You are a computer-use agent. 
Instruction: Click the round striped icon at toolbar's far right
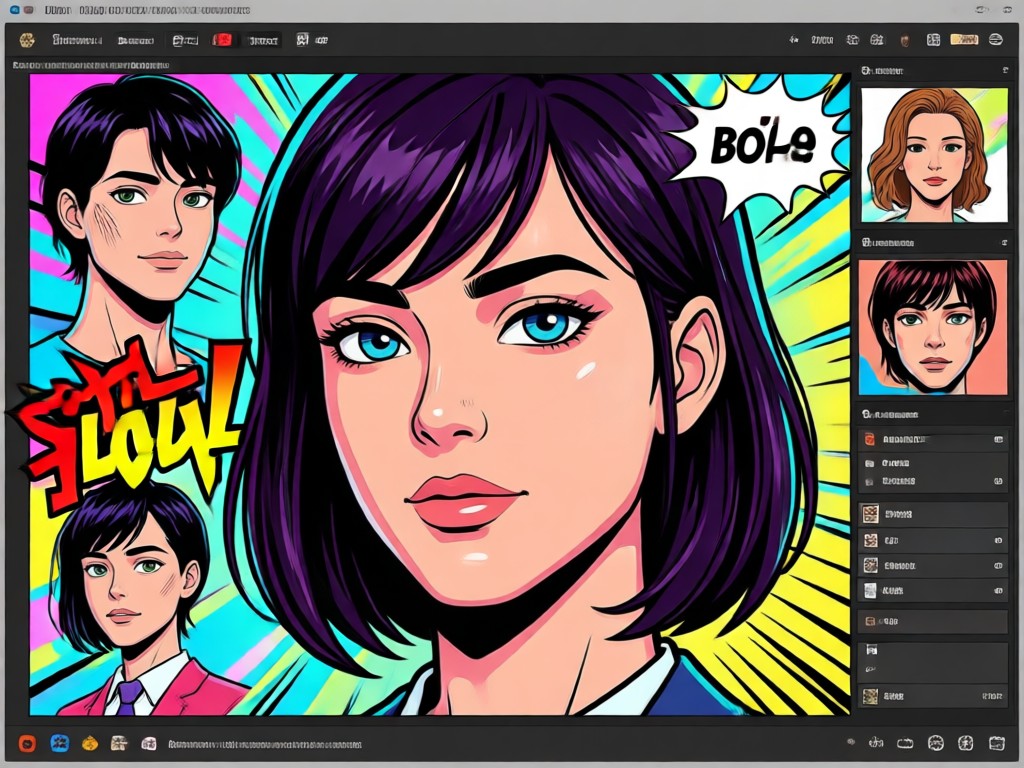coord(995,40)
